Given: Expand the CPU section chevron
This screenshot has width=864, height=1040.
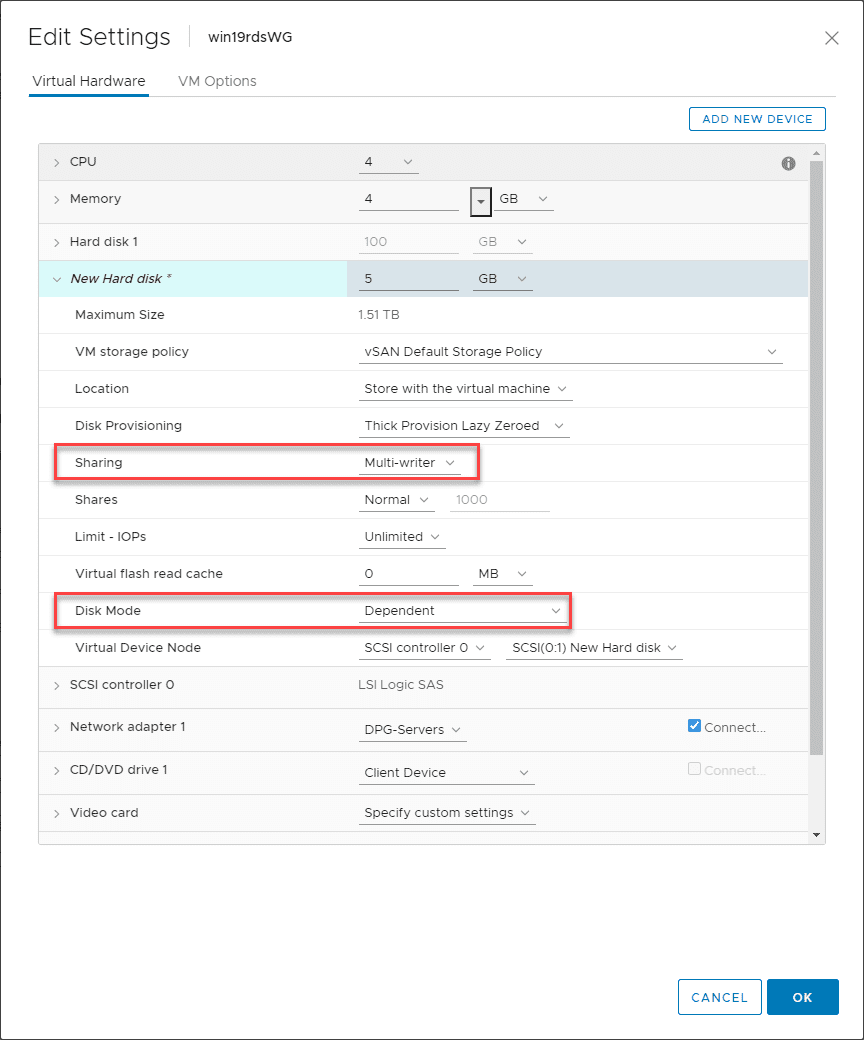Looking at the screenshot, I should [x=57, y=162].
